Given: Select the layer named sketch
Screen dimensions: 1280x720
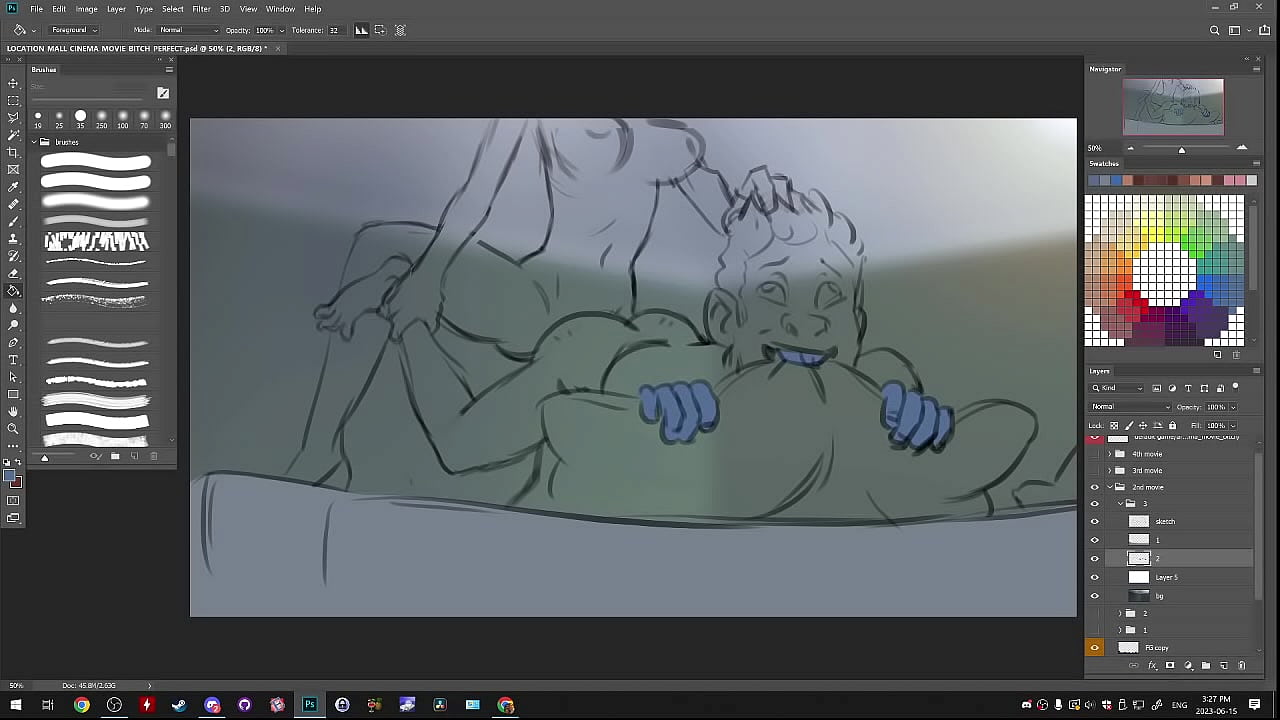Looking at the screenshot, I should pos(1190,521).
